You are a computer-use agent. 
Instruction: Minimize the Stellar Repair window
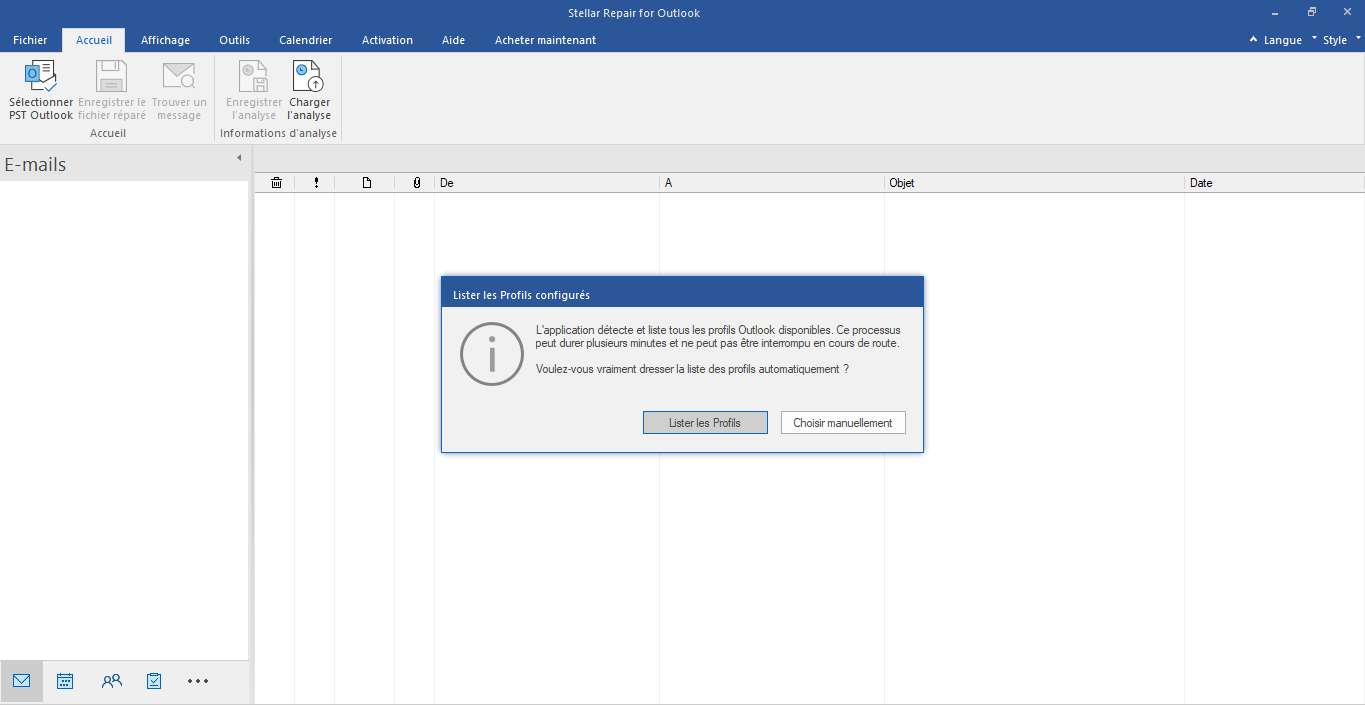tap(1275, 13)
